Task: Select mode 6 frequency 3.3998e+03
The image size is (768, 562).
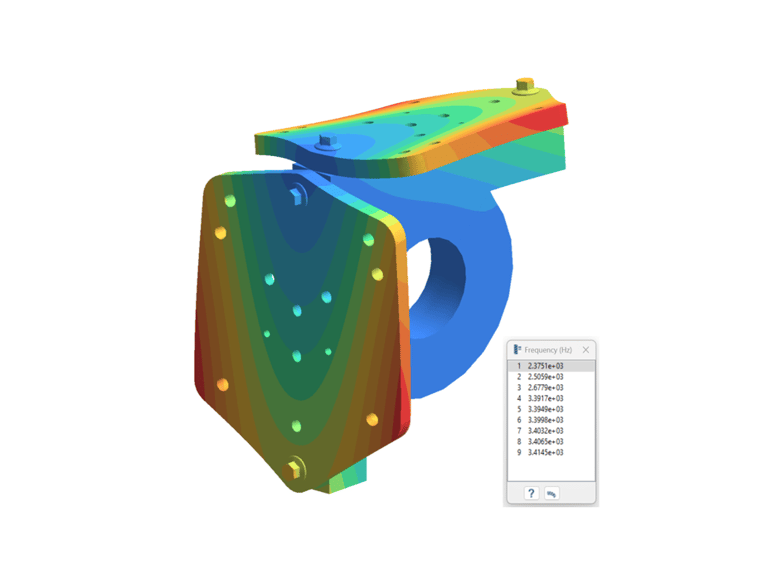Action: point(552,420)
